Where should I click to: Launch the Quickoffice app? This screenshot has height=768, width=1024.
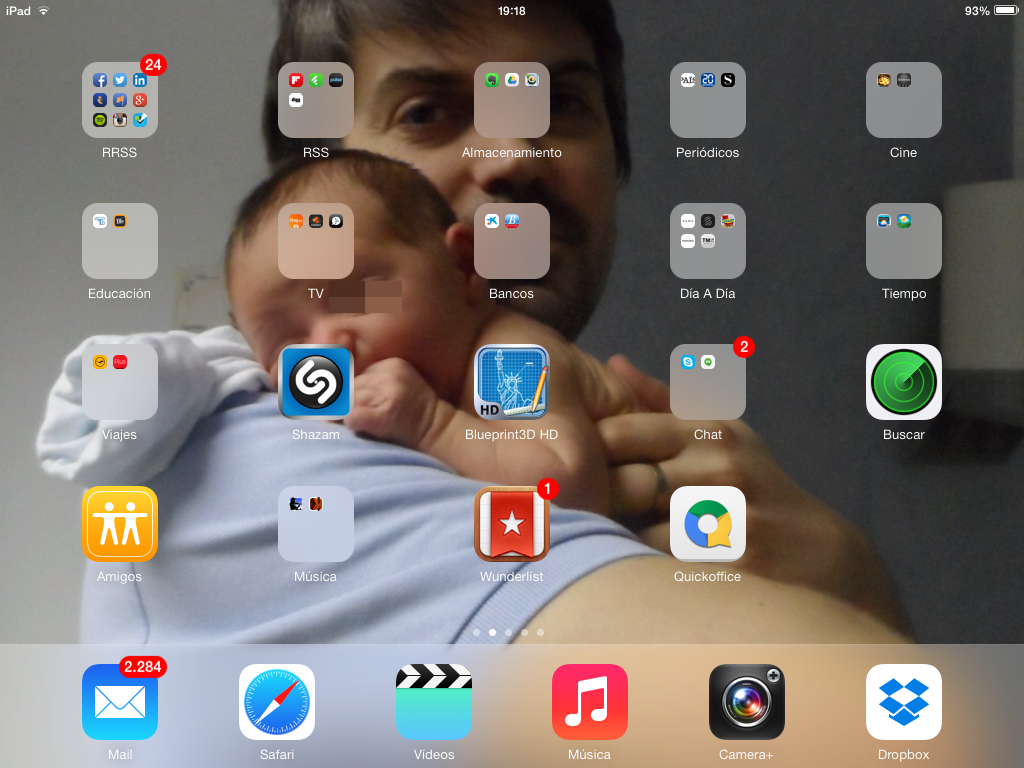[x=707, y=524]
